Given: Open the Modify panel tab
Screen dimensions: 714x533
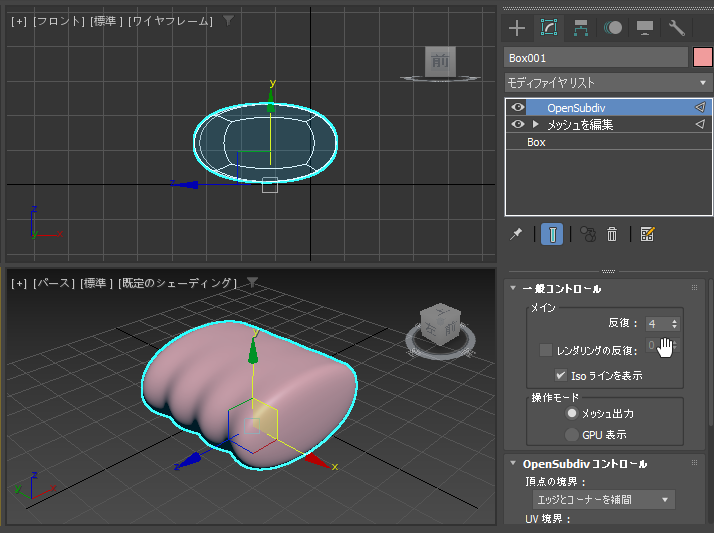Looking at the screenshot, I should pyautogui.click(x=549, y=28).
